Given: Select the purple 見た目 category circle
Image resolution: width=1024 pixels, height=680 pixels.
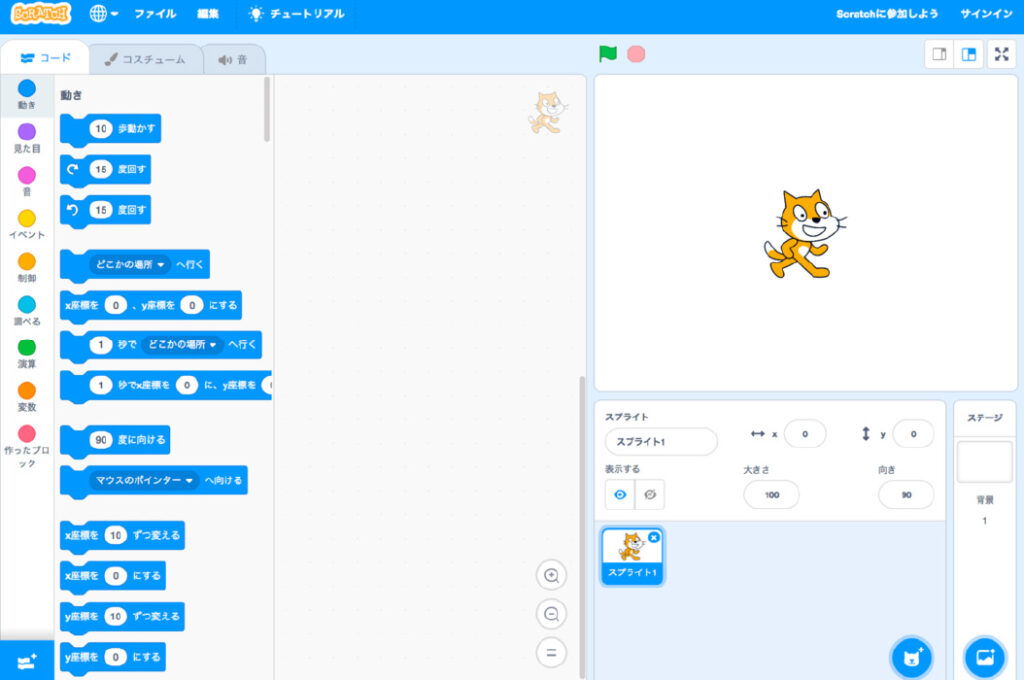Looking at the screenshot, I should click(x=27, y=132).
